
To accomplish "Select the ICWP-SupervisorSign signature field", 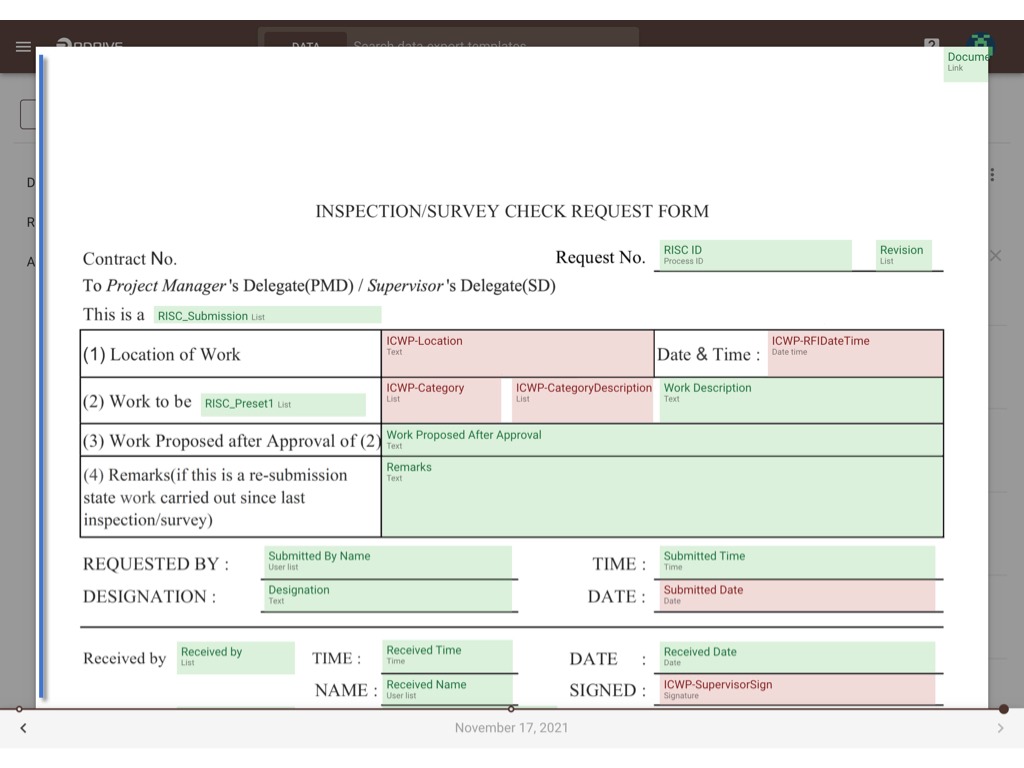I will coord(797,690).
